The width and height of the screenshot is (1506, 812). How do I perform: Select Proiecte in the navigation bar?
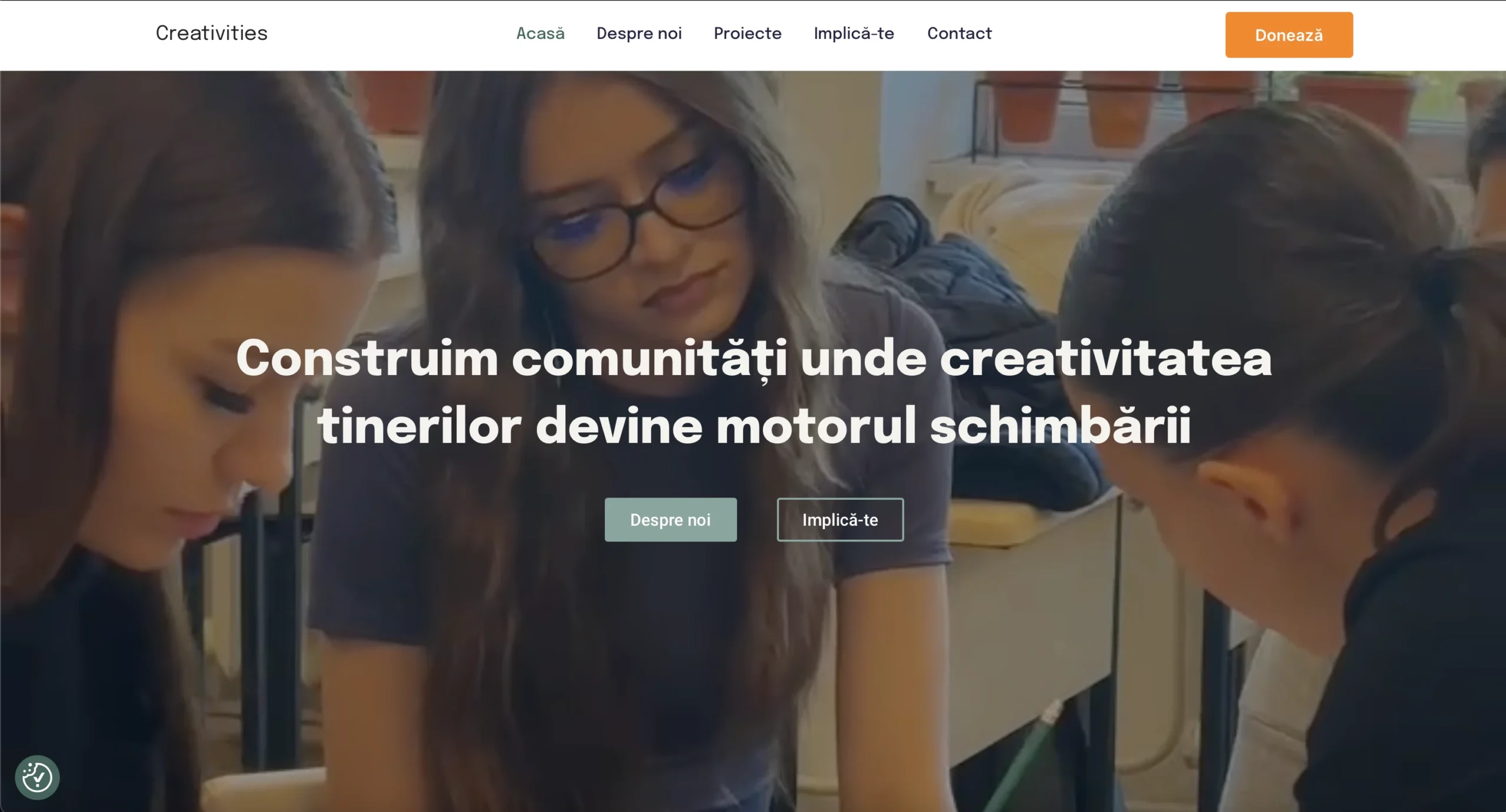748,34
